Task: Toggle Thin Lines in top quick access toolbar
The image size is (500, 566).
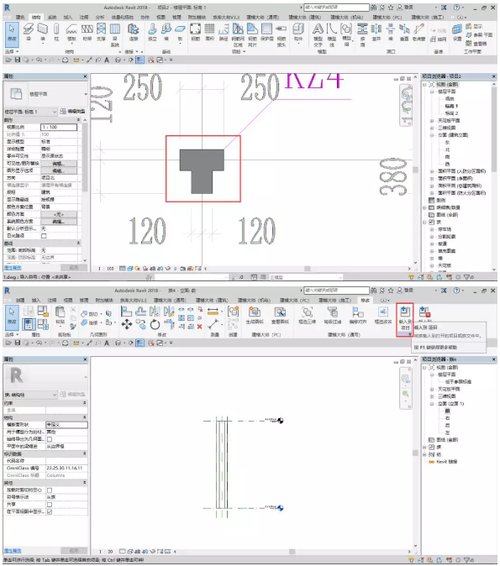Action: pos(140,60)
